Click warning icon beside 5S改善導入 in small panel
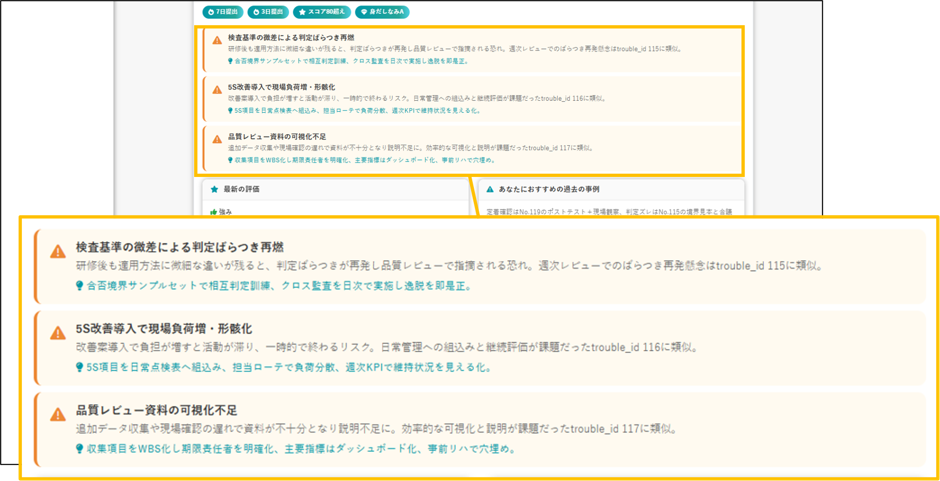This screenshot has width=940, height=481. tap(217, 89)
